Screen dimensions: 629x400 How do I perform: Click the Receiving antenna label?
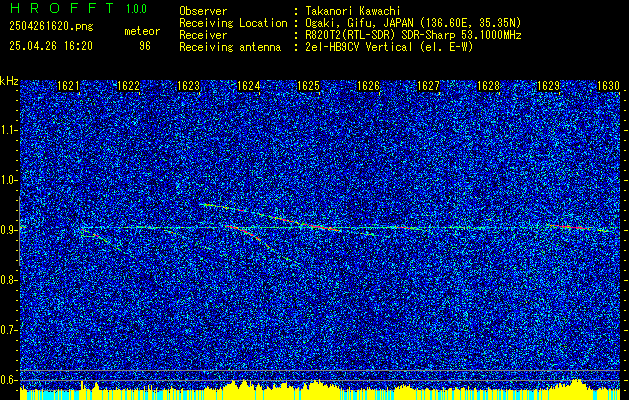[230, 47]
